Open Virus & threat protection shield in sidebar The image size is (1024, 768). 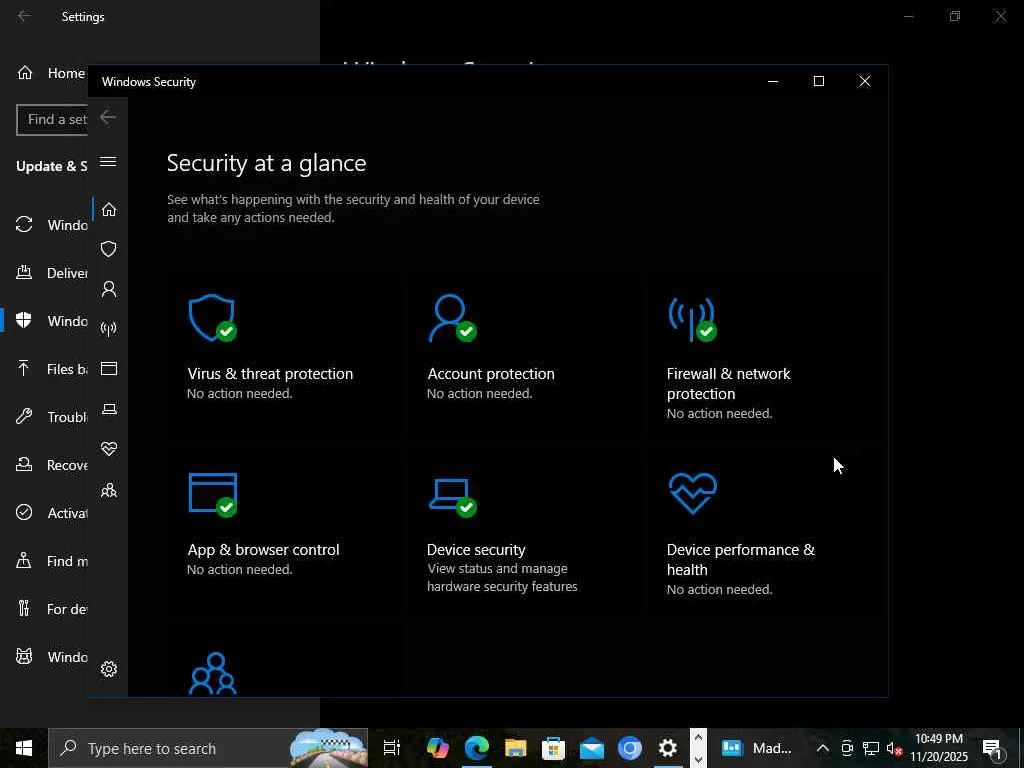tap(109, 249)
